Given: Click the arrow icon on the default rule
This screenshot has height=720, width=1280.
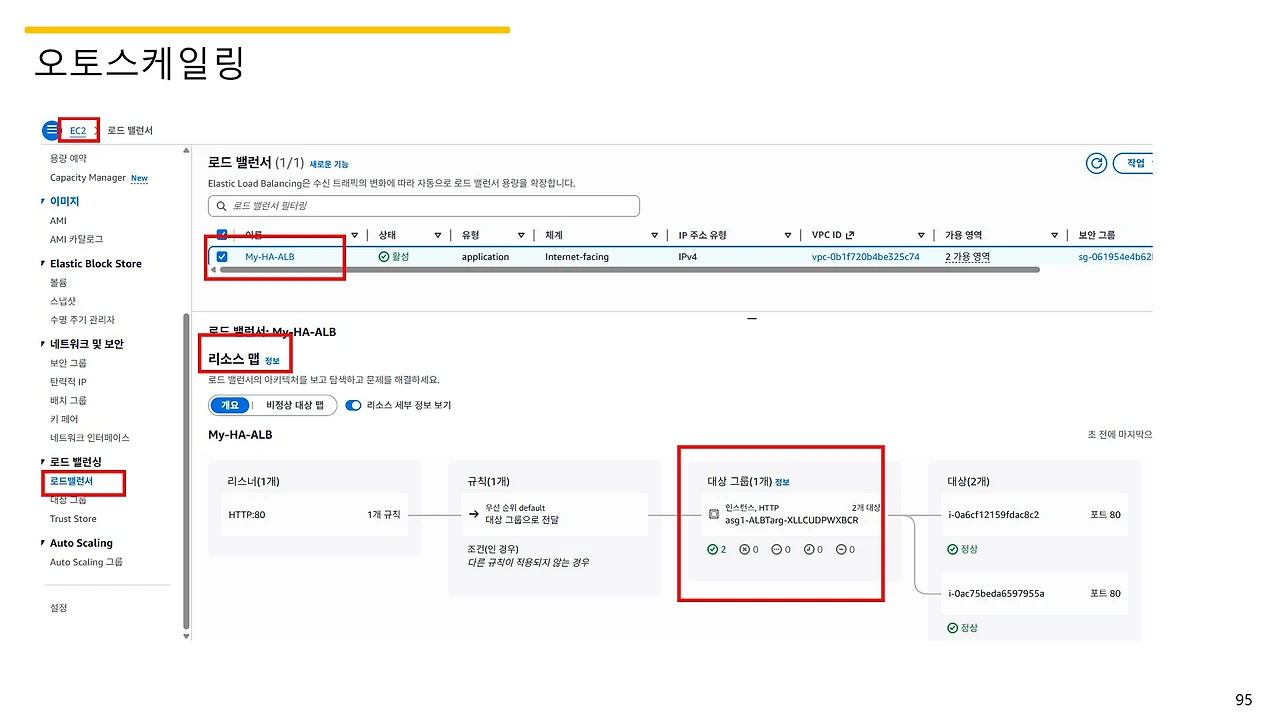Looking at the screenshot, I should pos(473,514).
